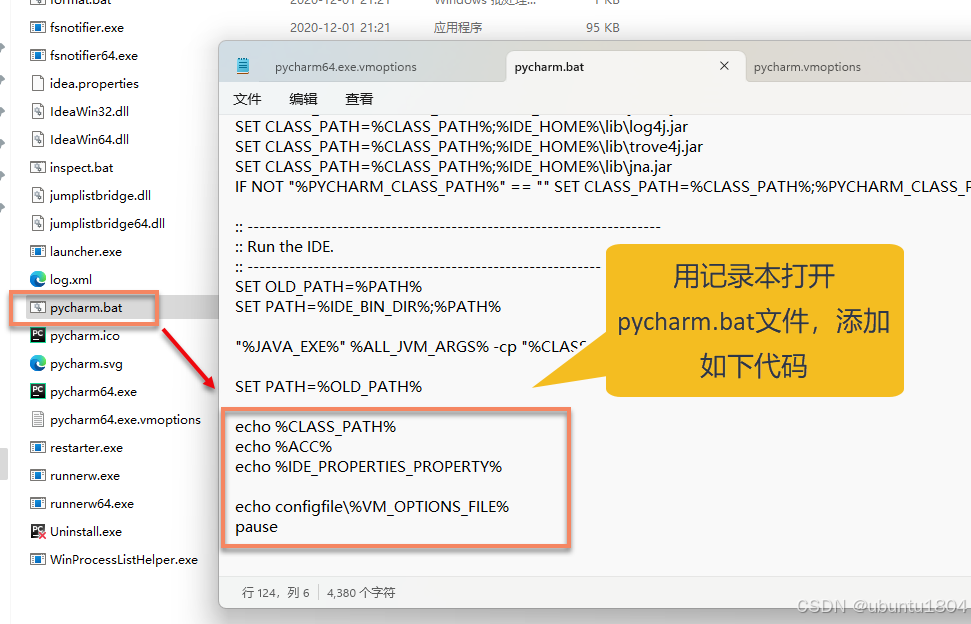Screen dimensions: 971x624
Task: Select the pycharm.bat file name in Explorer
Action: pos(86,308)
